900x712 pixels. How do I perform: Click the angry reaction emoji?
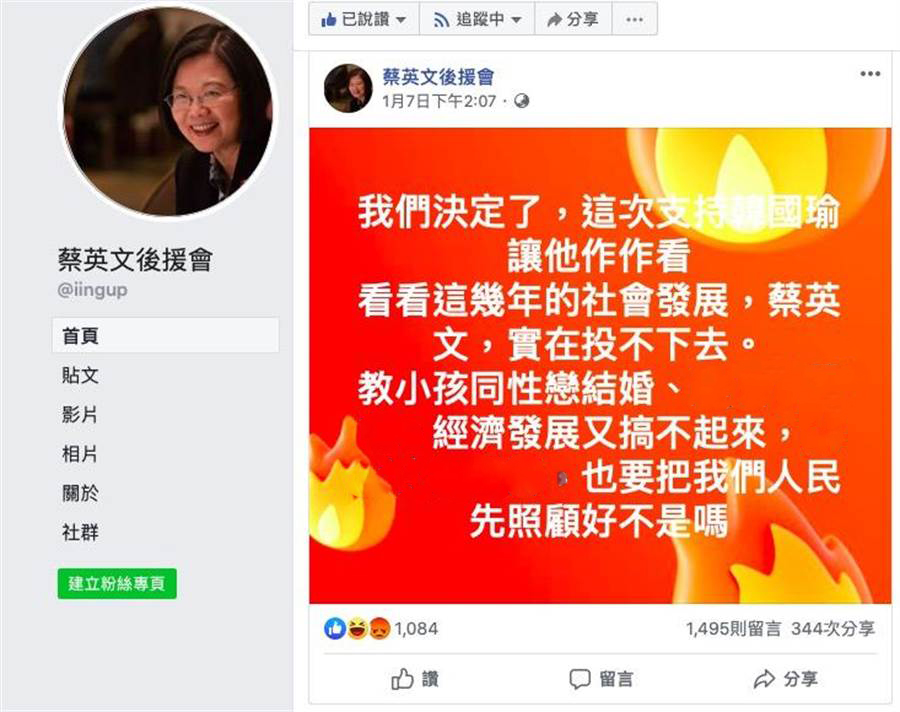point(379,629)
